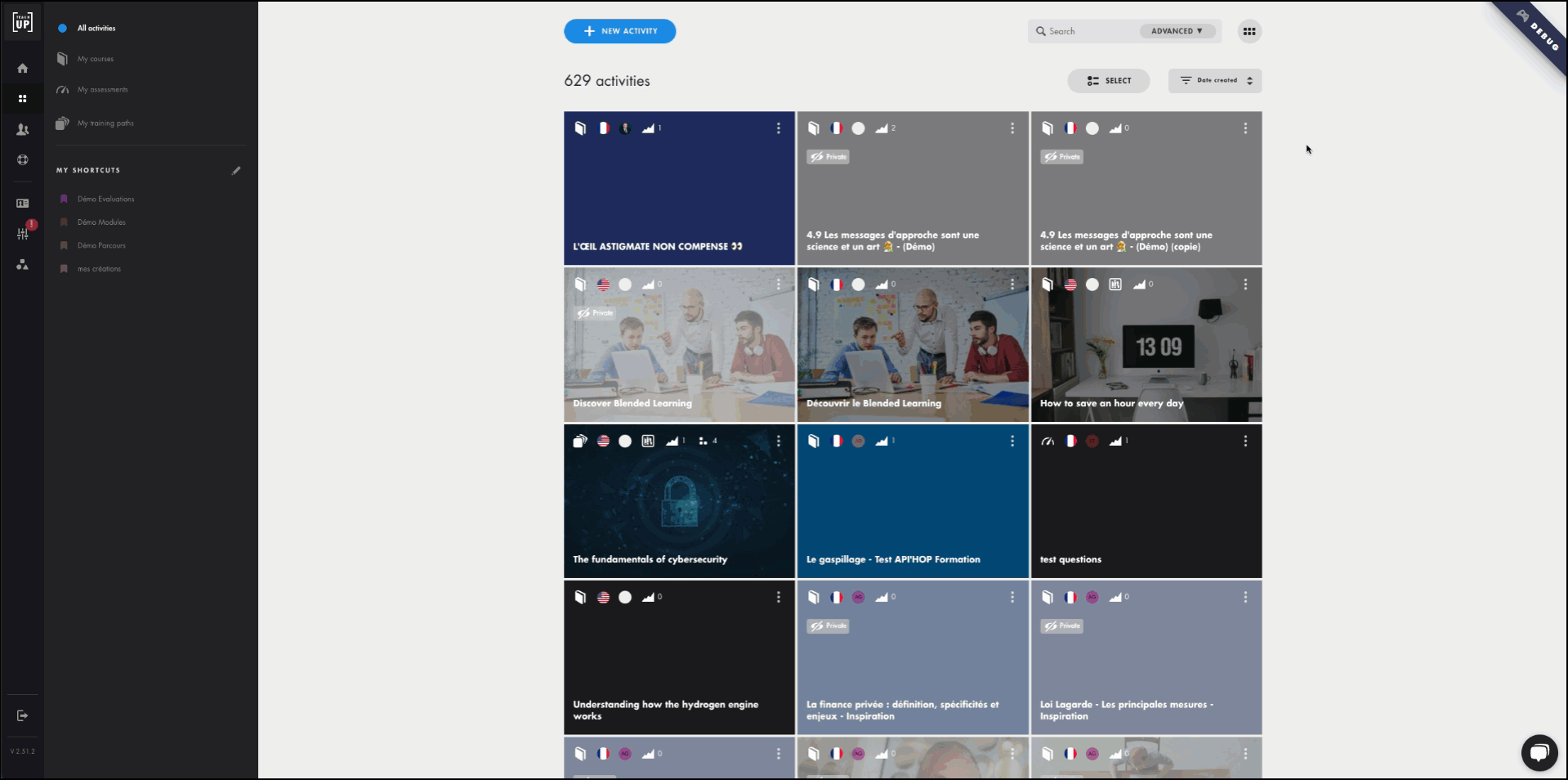
Task: Select My courses in the sidebar menu
Action: (97, 58)
